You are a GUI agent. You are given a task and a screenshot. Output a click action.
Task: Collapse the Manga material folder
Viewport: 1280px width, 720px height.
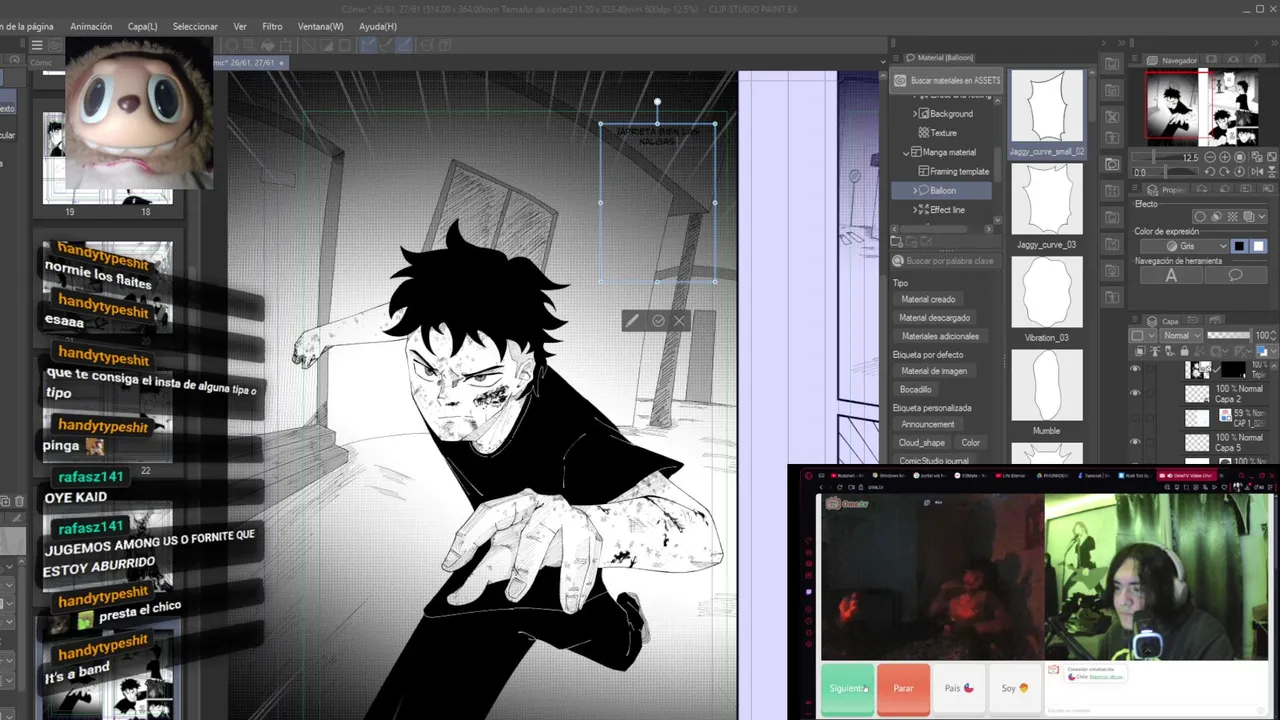click(x=907, y=152)
